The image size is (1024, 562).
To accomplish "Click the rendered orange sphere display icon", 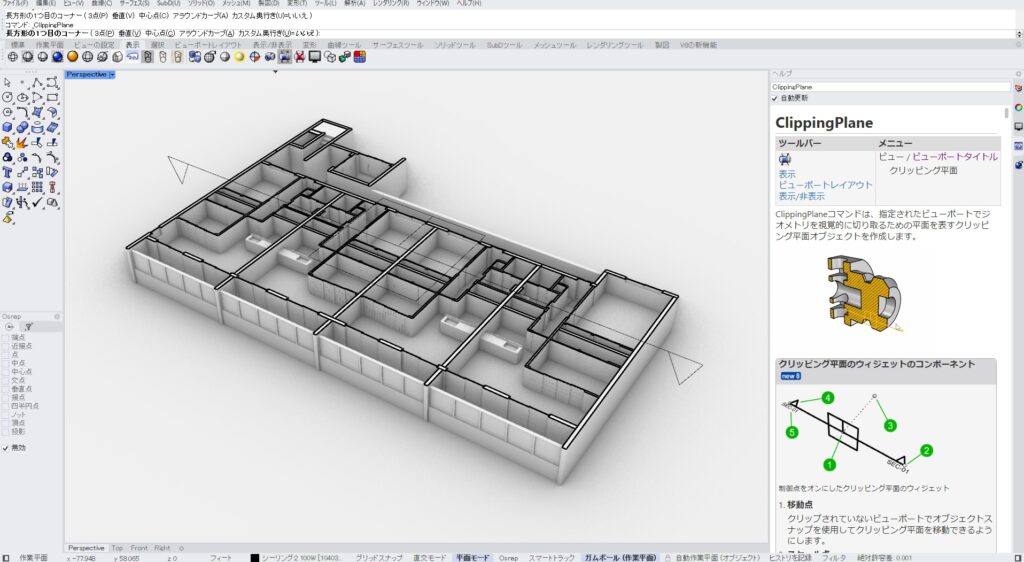I will 72,57.
